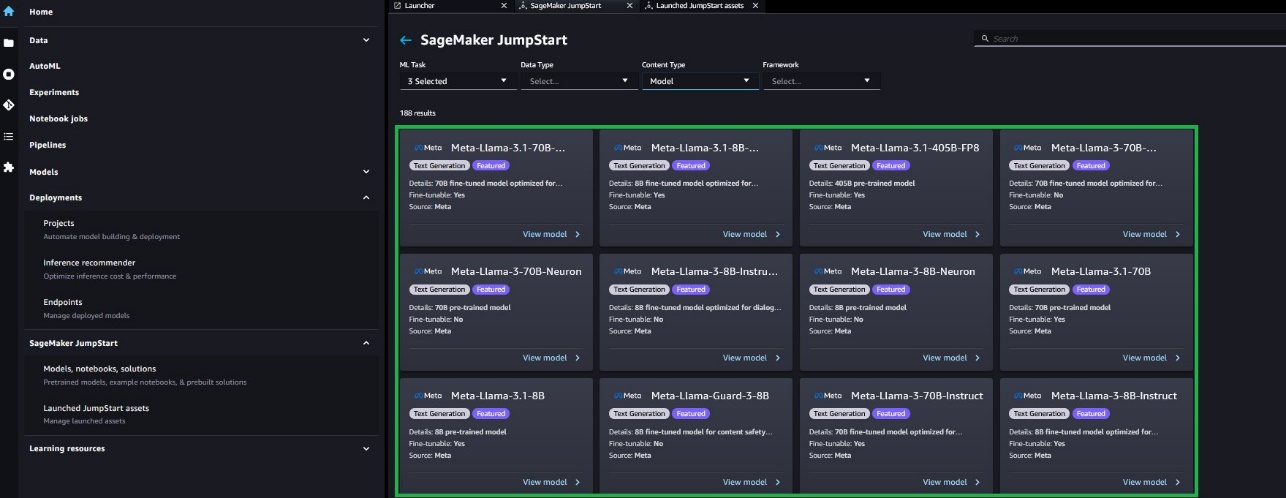Click the Meta-Llama-3.1-70B card title
1286x498 pixels.
[x=1101, y=271]
